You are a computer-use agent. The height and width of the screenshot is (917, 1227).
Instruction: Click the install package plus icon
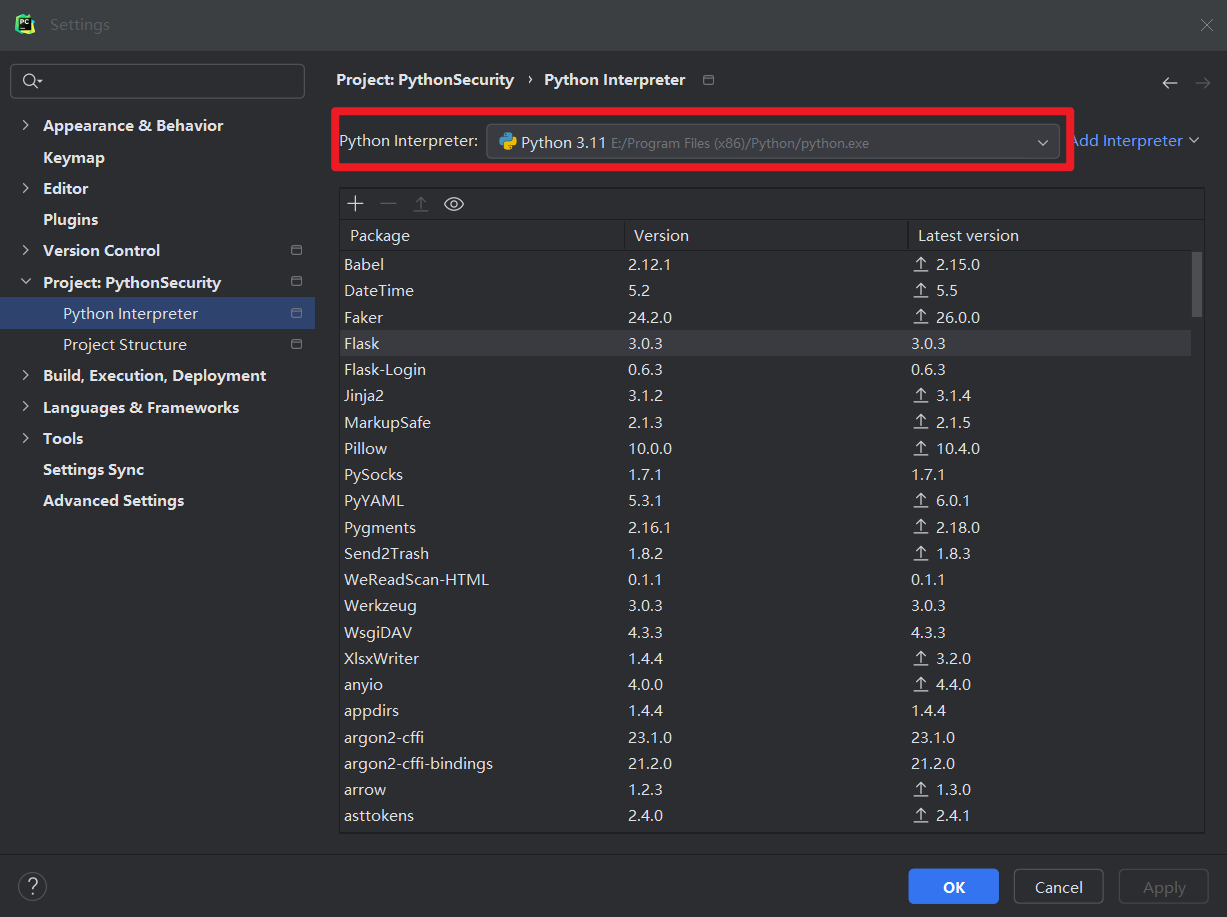point(355,204)
